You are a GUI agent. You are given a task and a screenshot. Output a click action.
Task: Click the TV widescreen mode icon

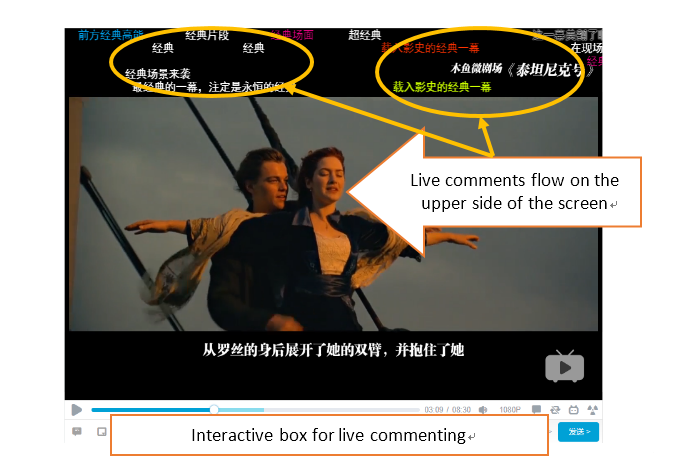tap(574, 410)
